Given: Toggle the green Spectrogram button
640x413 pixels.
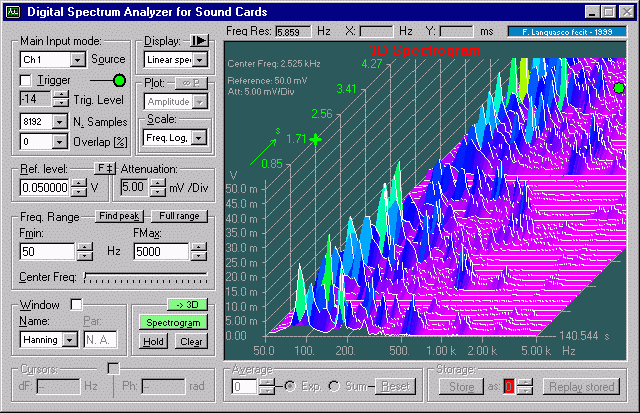Looking at the screenshot, I should click(172, 322).
